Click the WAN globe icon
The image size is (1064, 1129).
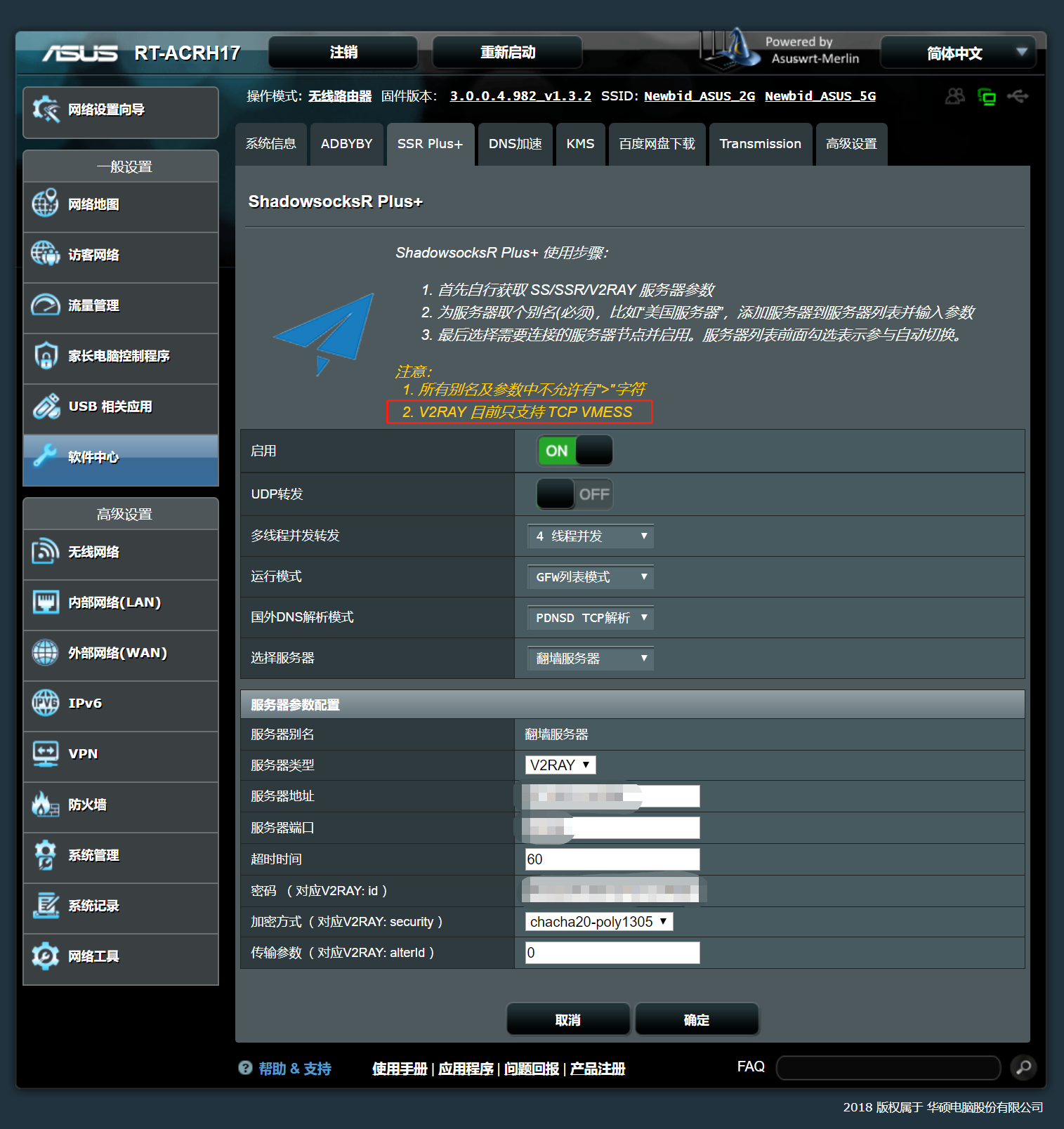(46, 652)
